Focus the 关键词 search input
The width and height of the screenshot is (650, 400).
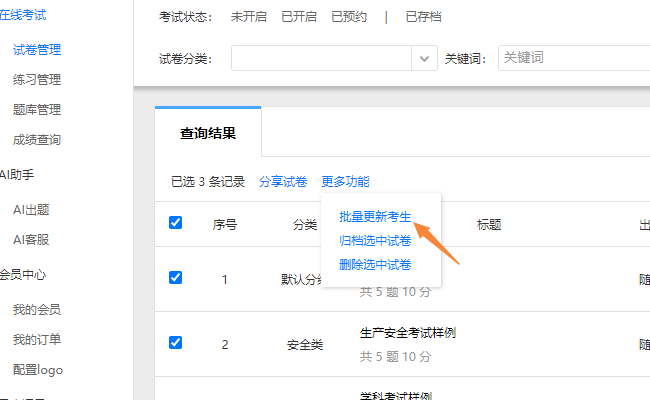(574, 58)
